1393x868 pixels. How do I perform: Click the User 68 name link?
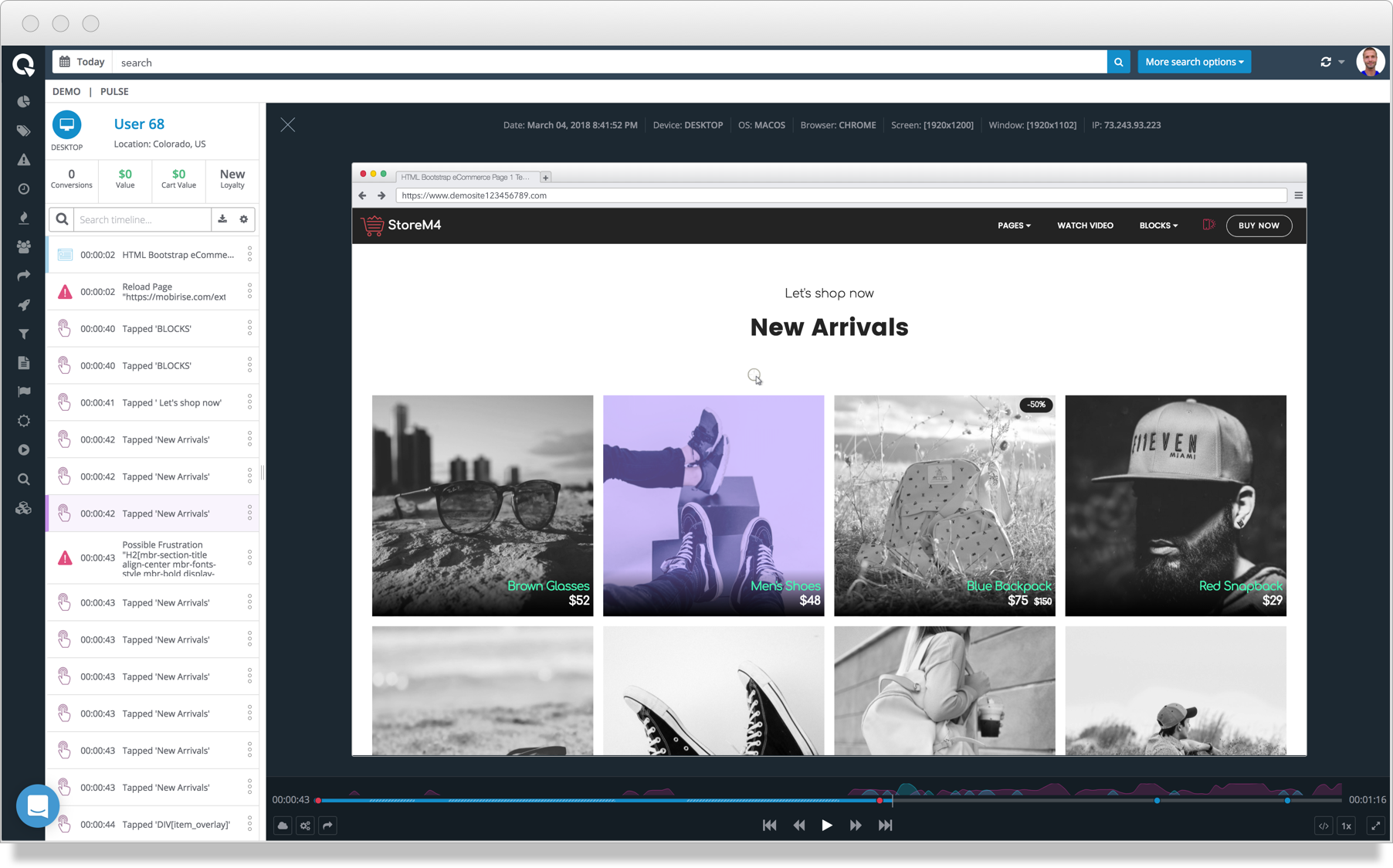coord(139,124)
